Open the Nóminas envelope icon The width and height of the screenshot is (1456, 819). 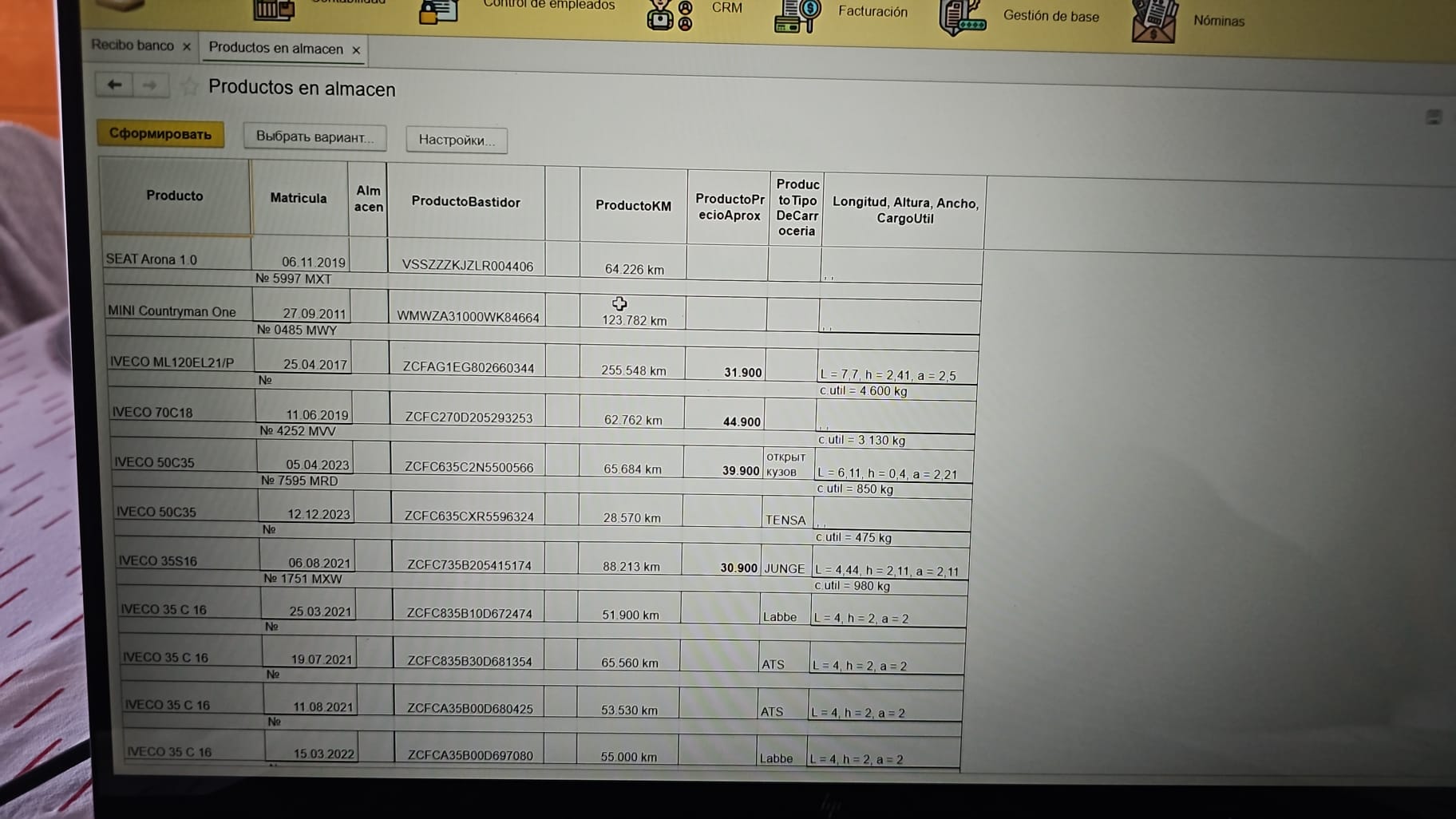coord(1153,22)
